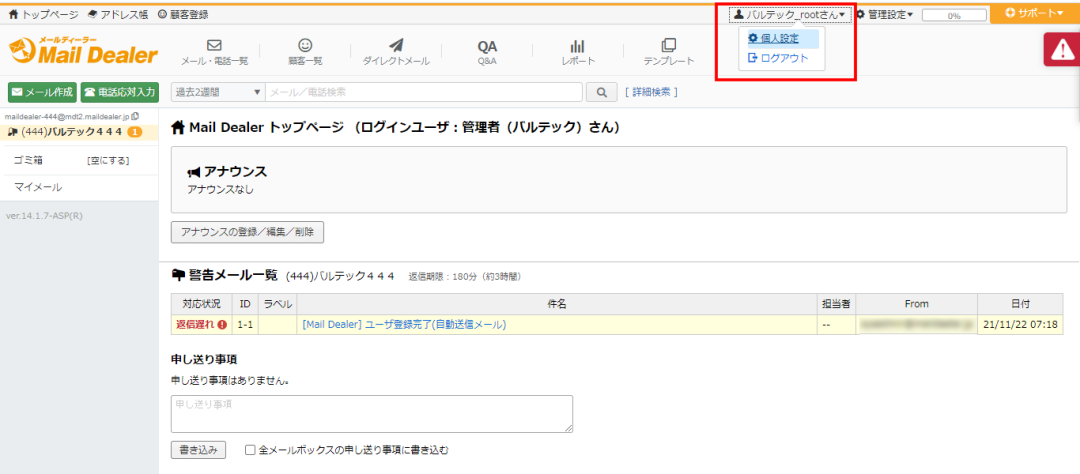The height and width of the screenshot is (474, 1080).
Task: Open the 管理設定 dropdown menu
Action: pyautogui.click(x=884, y=14)
